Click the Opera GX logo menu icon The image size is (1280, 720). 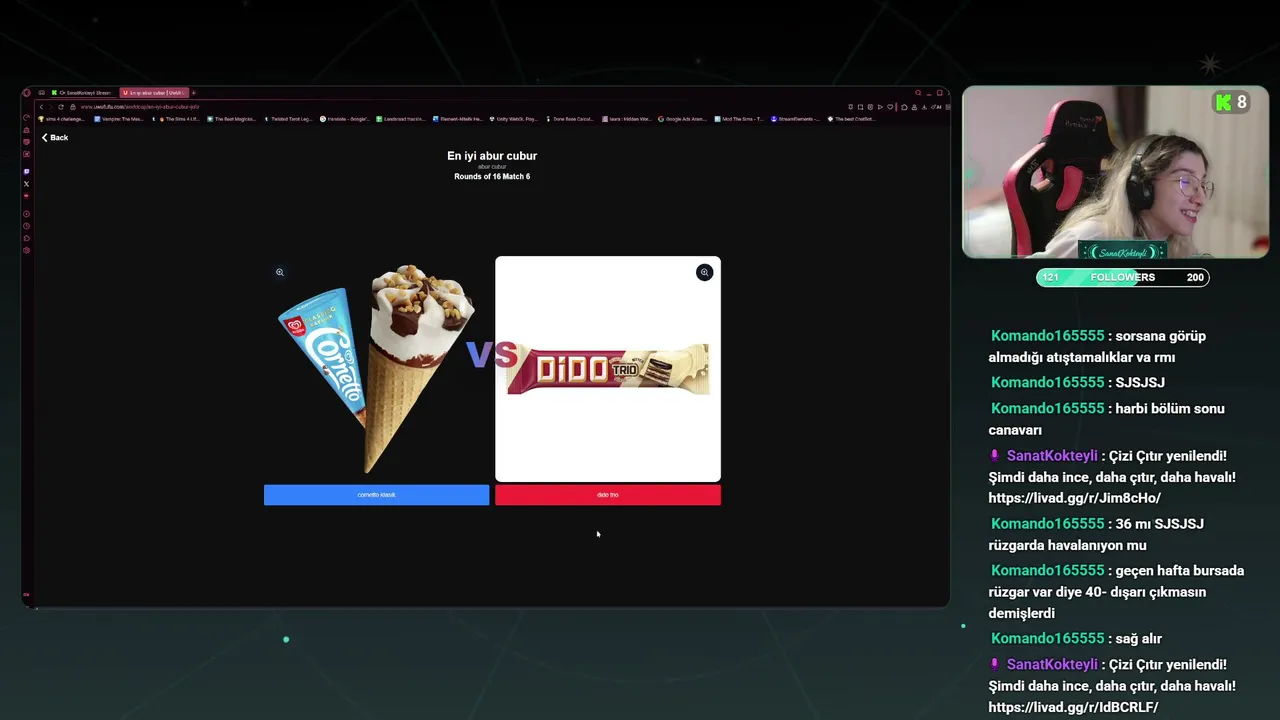pos(26,93)
